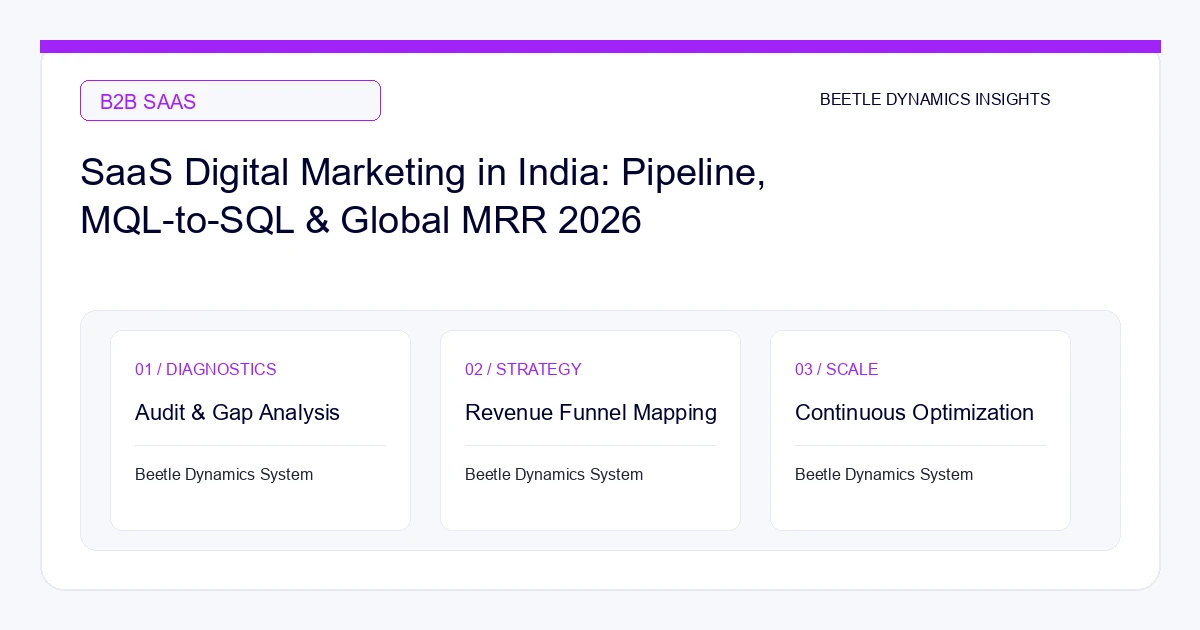Viewport: 1200px width, 630px height.
Task: Click the B2B SAAS category badge
Action: (230, 101)
